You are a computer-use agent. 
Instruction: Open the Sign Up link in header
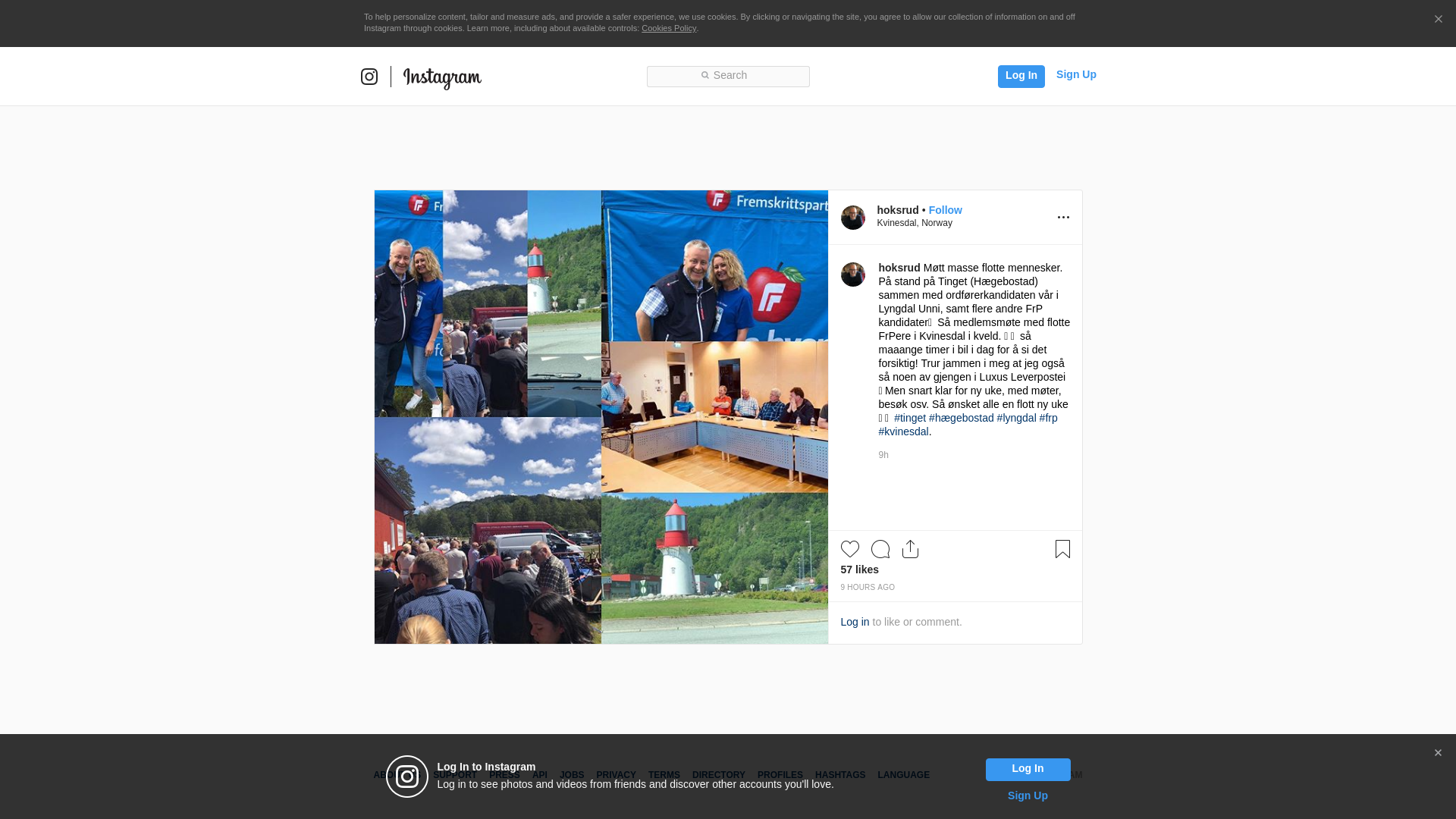coord(1076,74)
